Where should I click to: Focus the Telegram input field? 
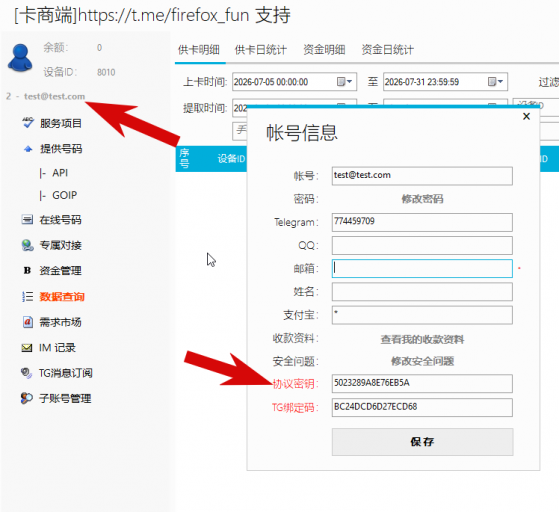(x=422, y=222)
